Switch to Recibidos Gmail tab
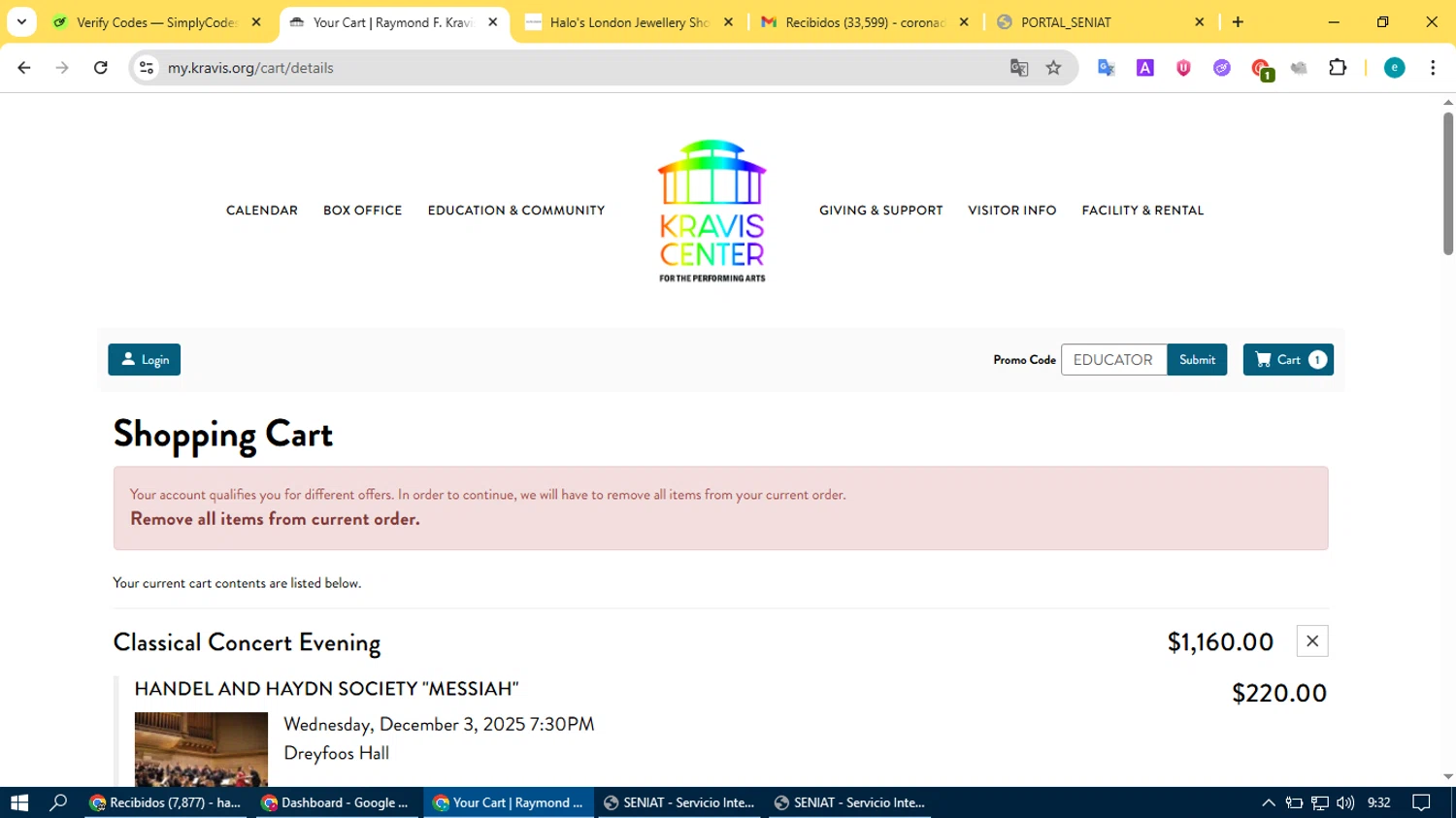The width and height of the screenshot is (1456, 818). click(x=864, y=21)
